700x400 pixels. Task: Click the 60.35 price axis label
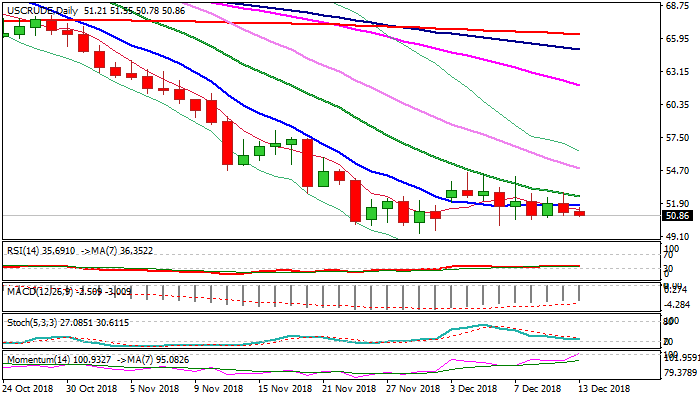pyautogui.click(x=677, y=105)
